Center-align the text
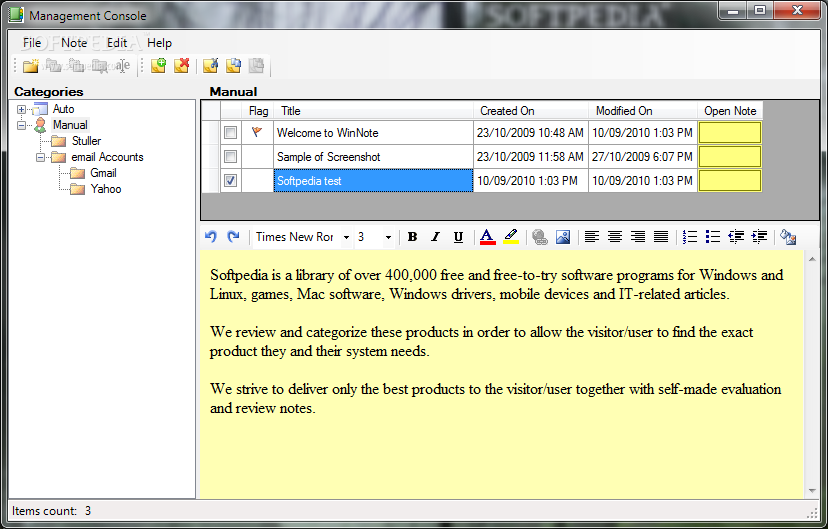Screen dimensions: 828x529 point(615,237)
